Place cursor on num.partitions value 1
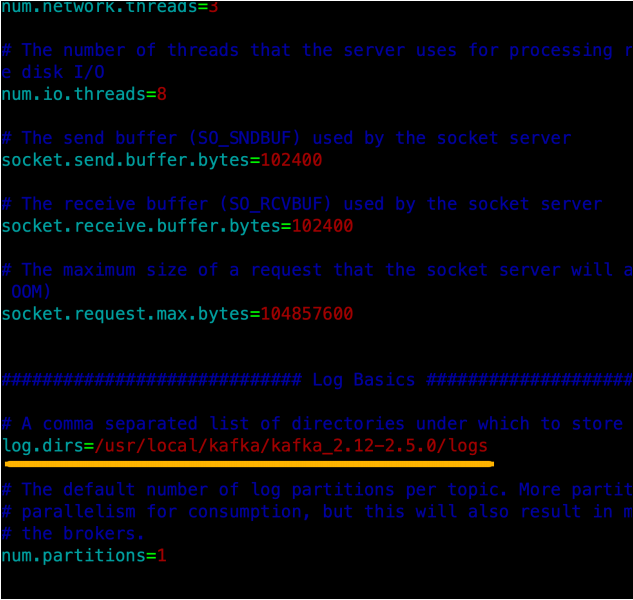 click(x=161, y=555)
